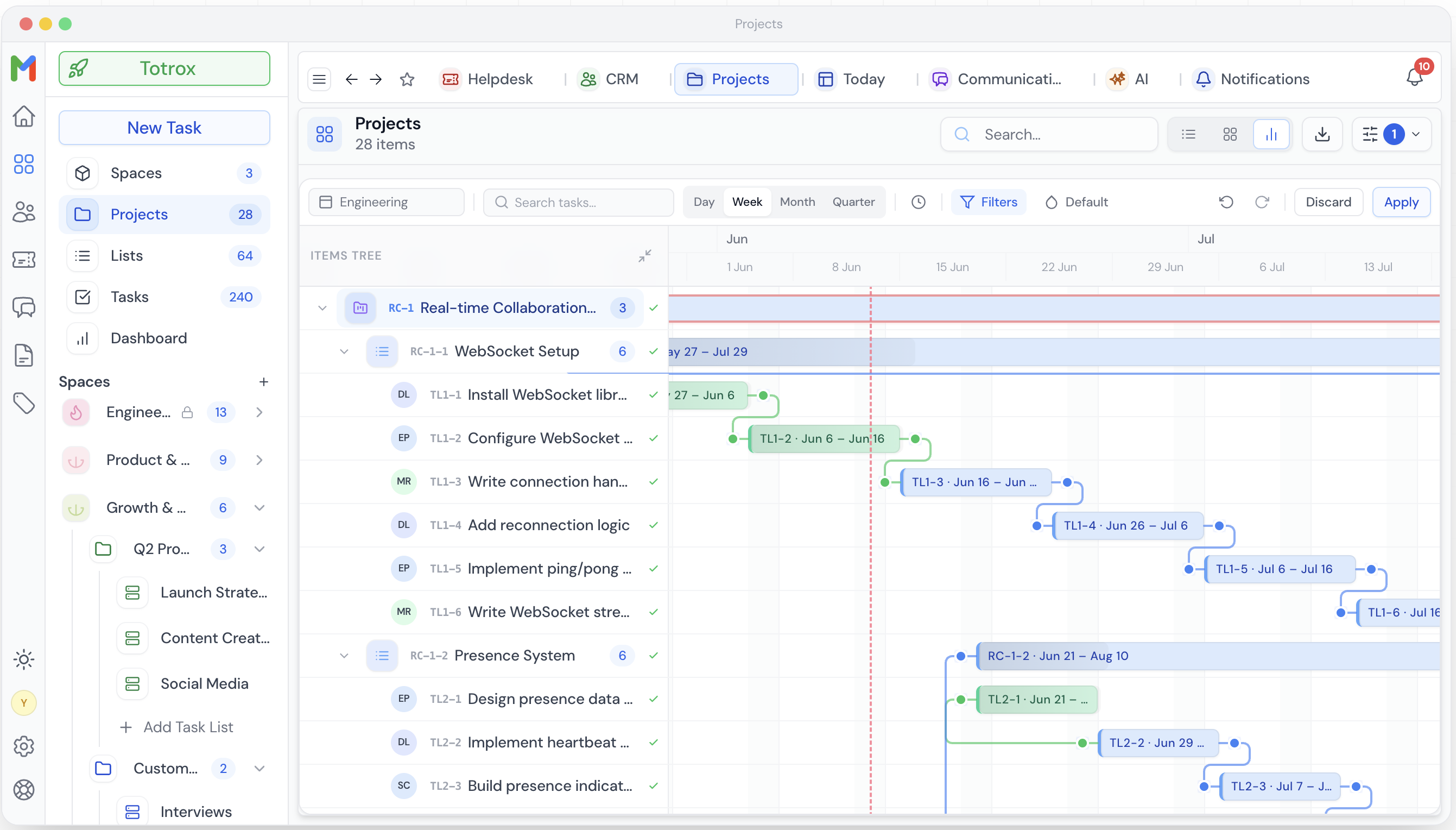1456x830 pixels.
Task: Open the Home icon in left rail
Action: tap(23, 116)
